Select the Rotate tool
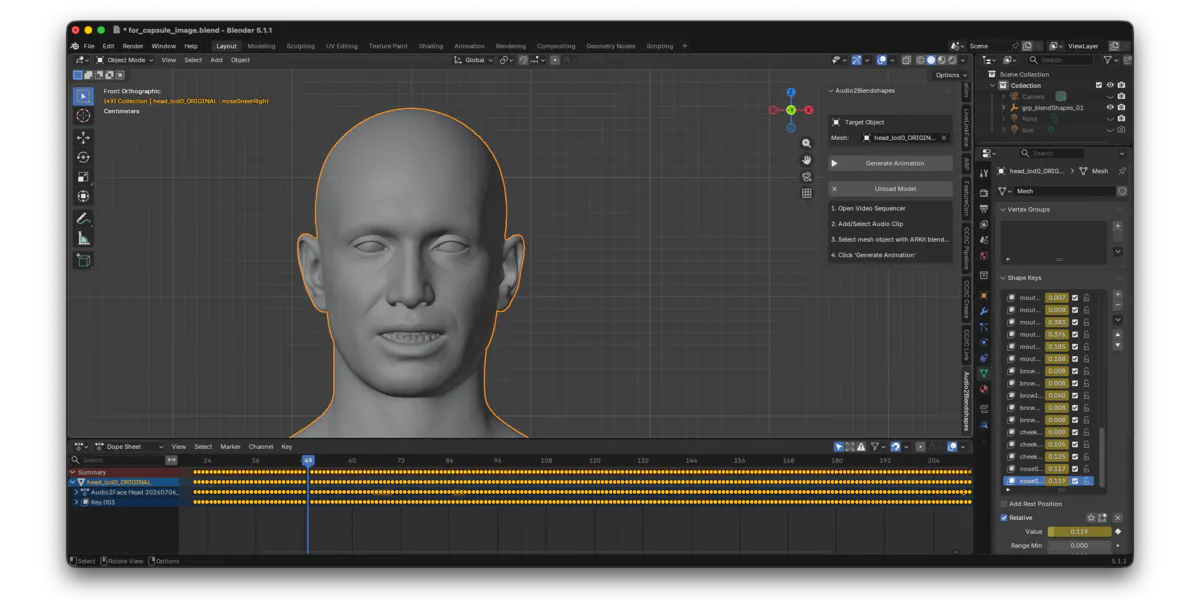The image size is (1200, 600). pyautogui.click(x=83, y=157)
